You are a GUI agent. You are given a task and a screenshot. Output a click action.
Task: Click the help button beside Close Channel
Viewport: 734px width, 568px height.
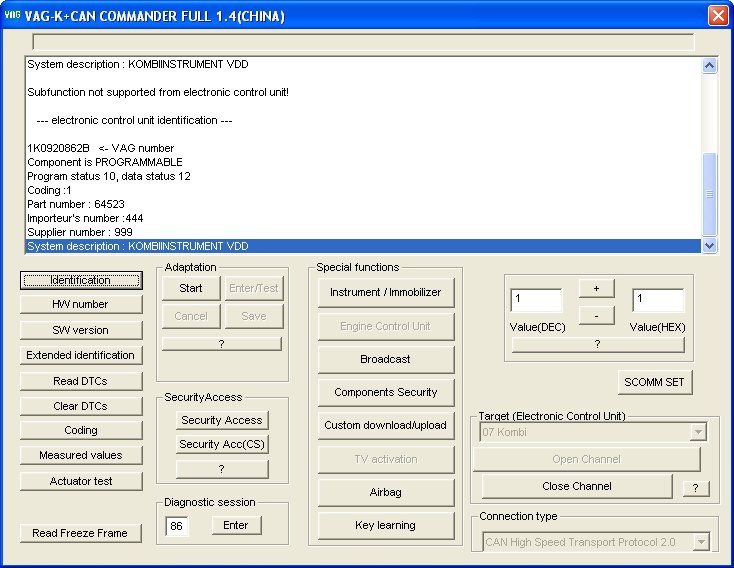point(696,488)
